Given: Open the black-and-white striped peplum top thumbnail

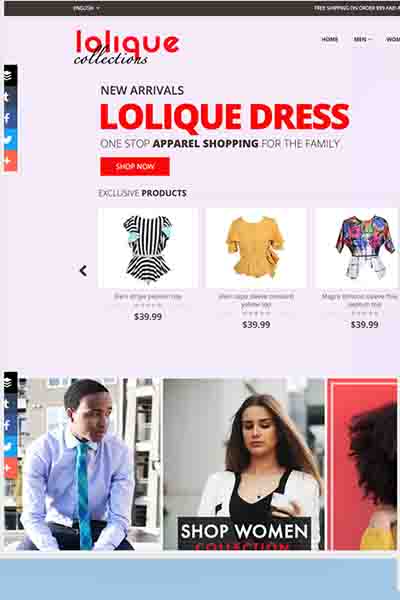Looking at the screenshot, I should point(148,248).
